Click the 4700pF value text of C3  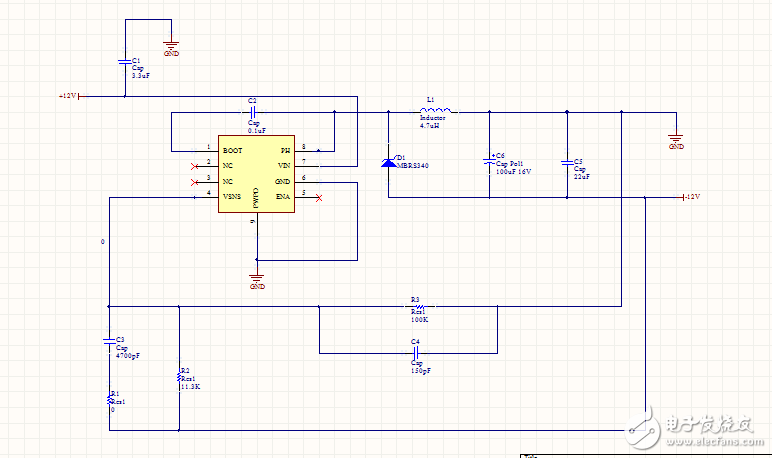[128, 356]
